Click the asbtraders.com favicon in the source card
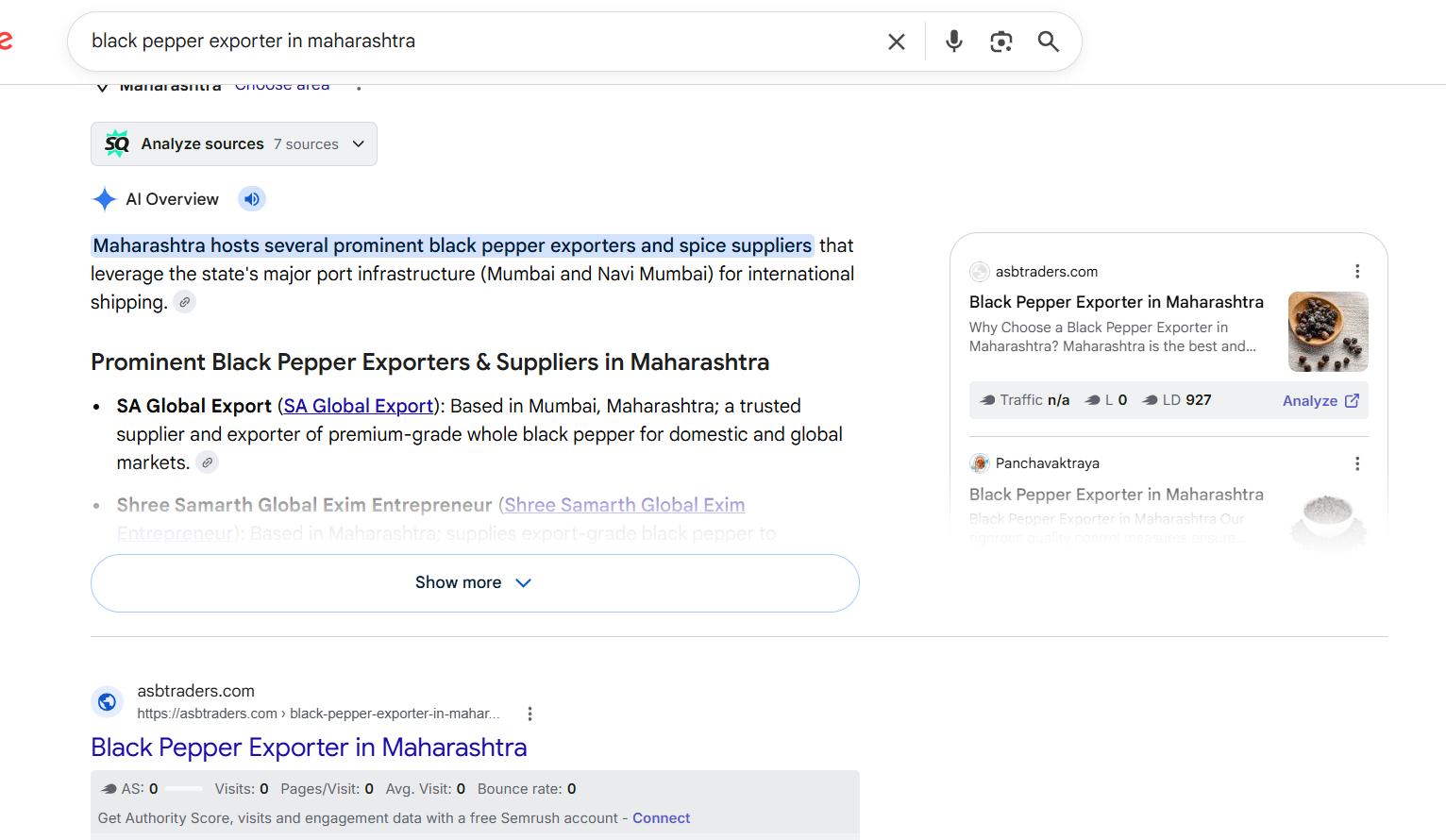 [980, 272]
